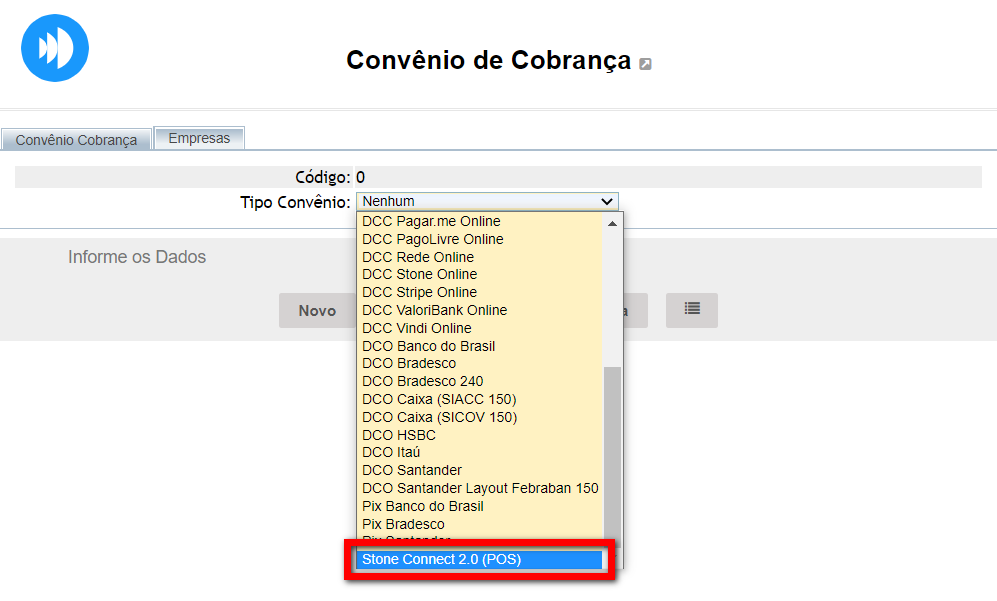Pick DCC PagoLivre Online option
997x601 pixels.
(432, 239)
